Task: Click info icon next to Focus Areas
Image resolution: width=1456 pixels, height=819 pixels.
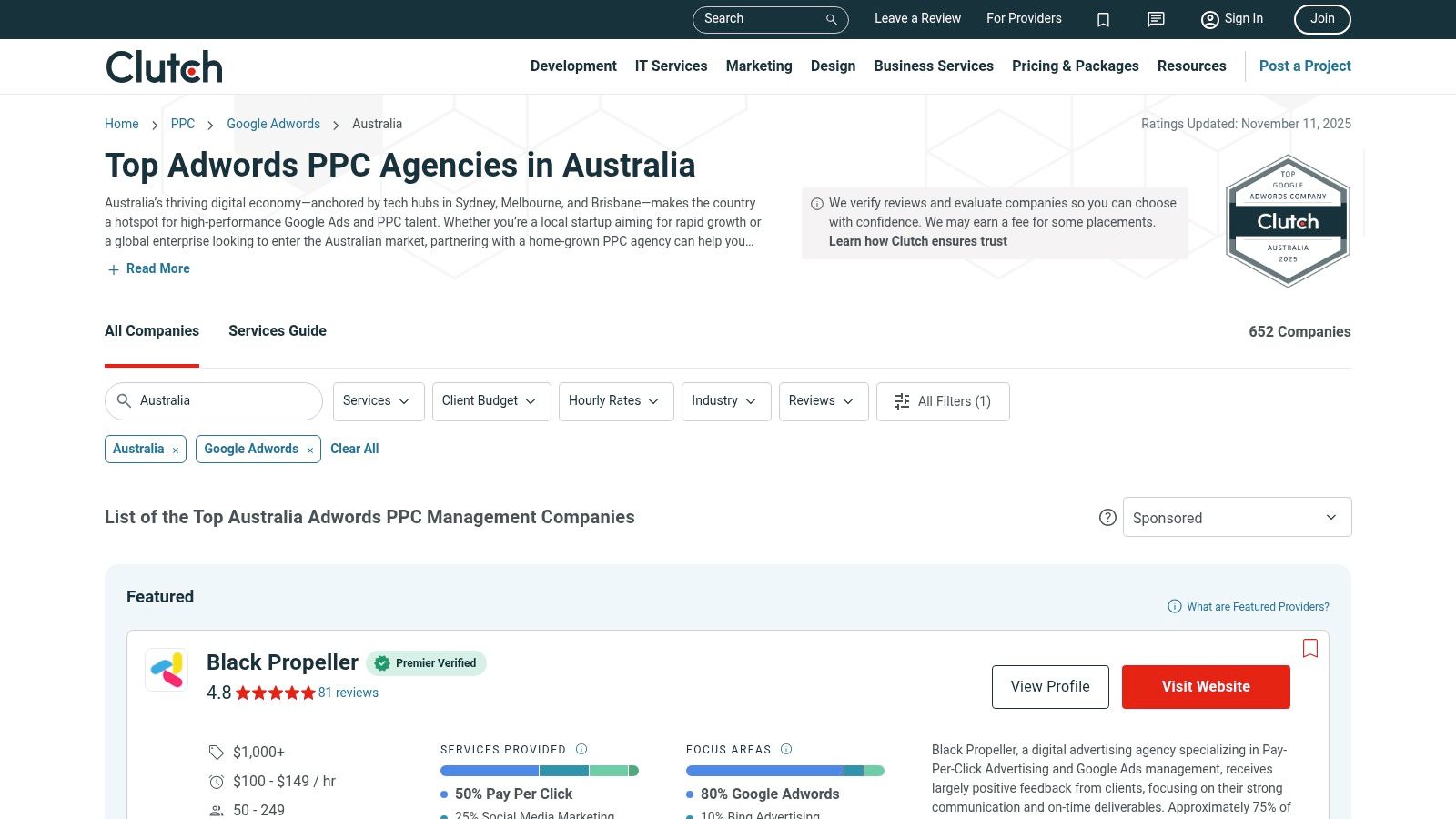Action: pos(786,749)
